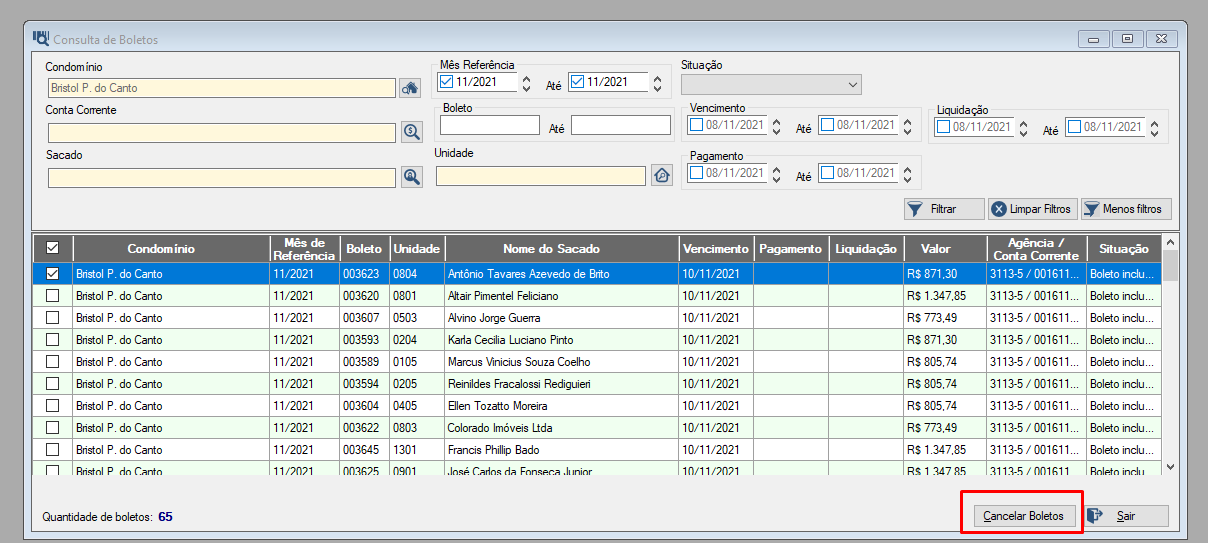Sort by the Situação column header
This screenshot has height=543, width=1208.
1124,248
